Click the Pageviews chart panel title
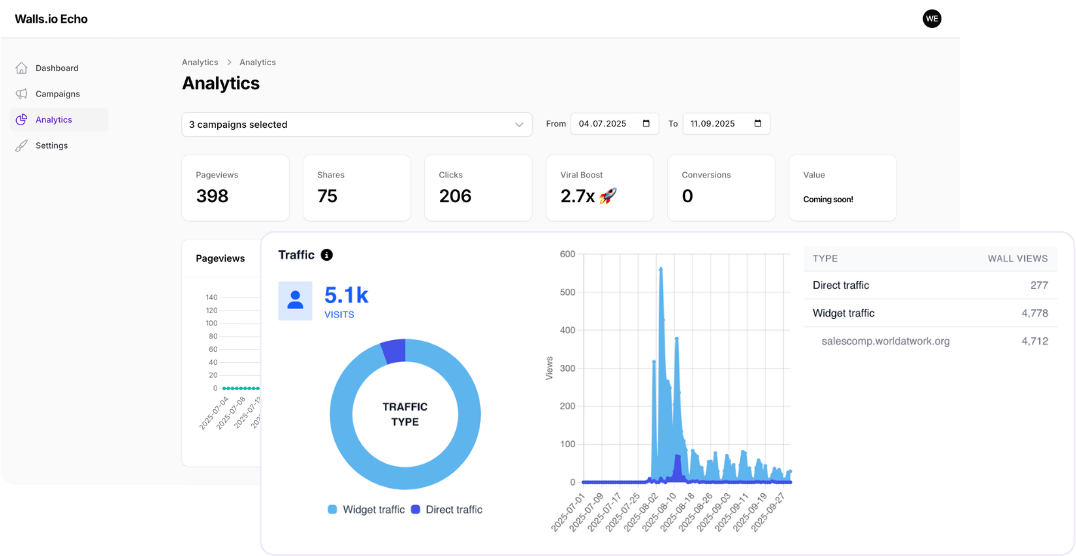The height and width of the screenshot is (556, 1076). [220, 259]
